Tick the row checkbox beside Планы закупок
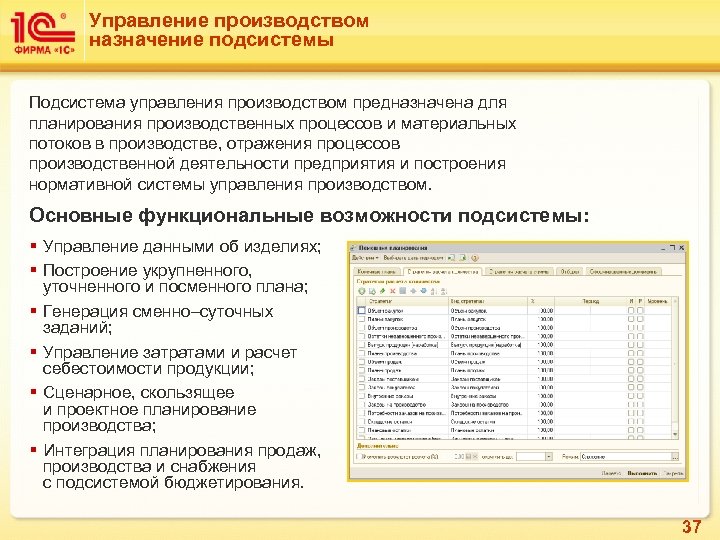The height and width of the screenshot is (540, 720). click(x=361, y=319)
